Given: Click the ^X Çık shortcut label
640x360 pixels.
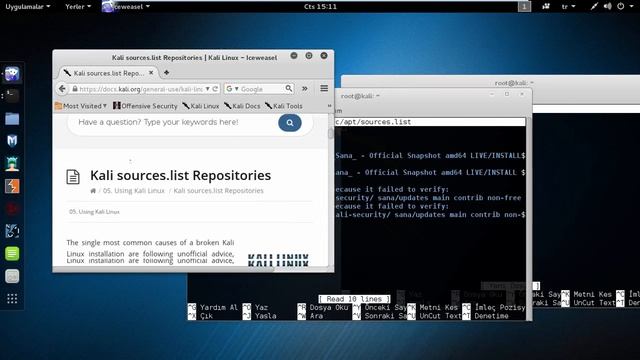Looking at the screenshot, I should point(200,316).
